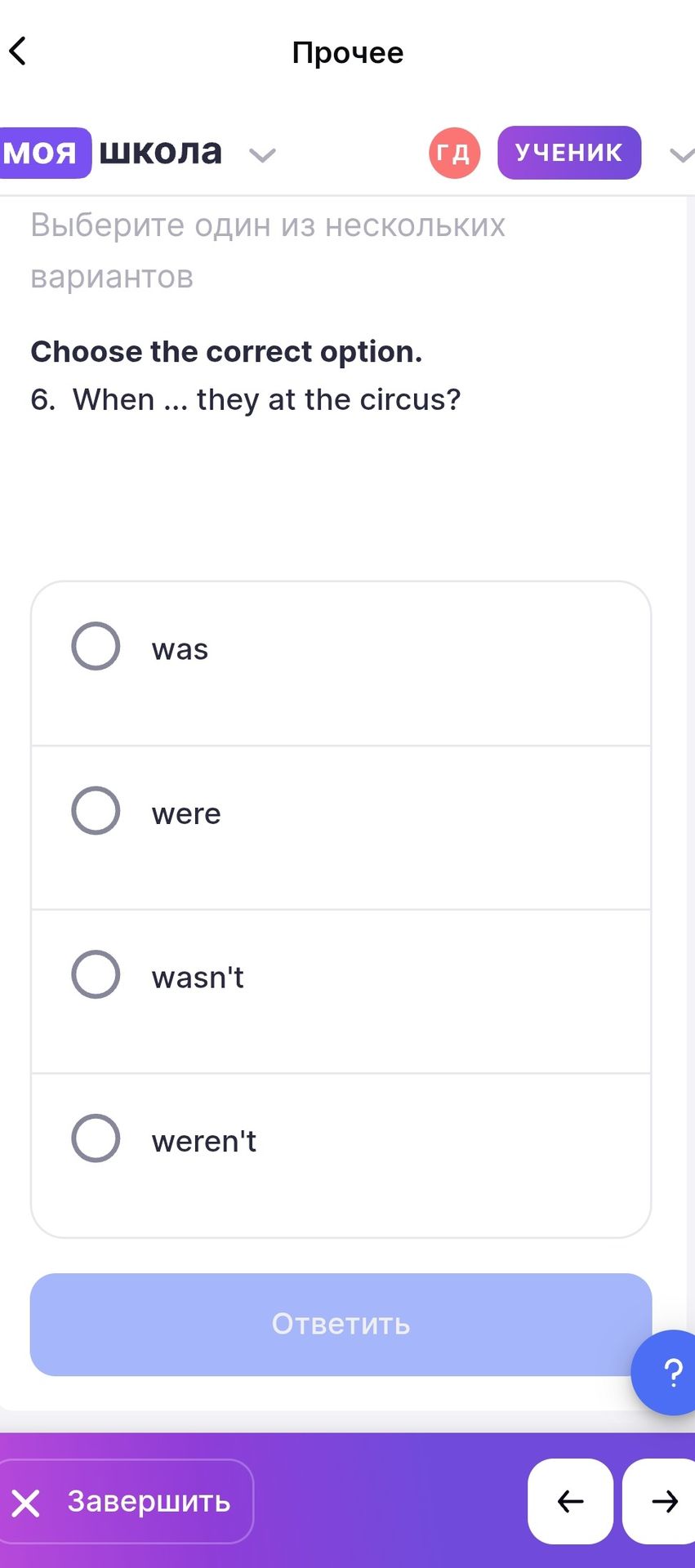Click the question text about the circus
The image size is (695, 1568).
coord(246,399)
